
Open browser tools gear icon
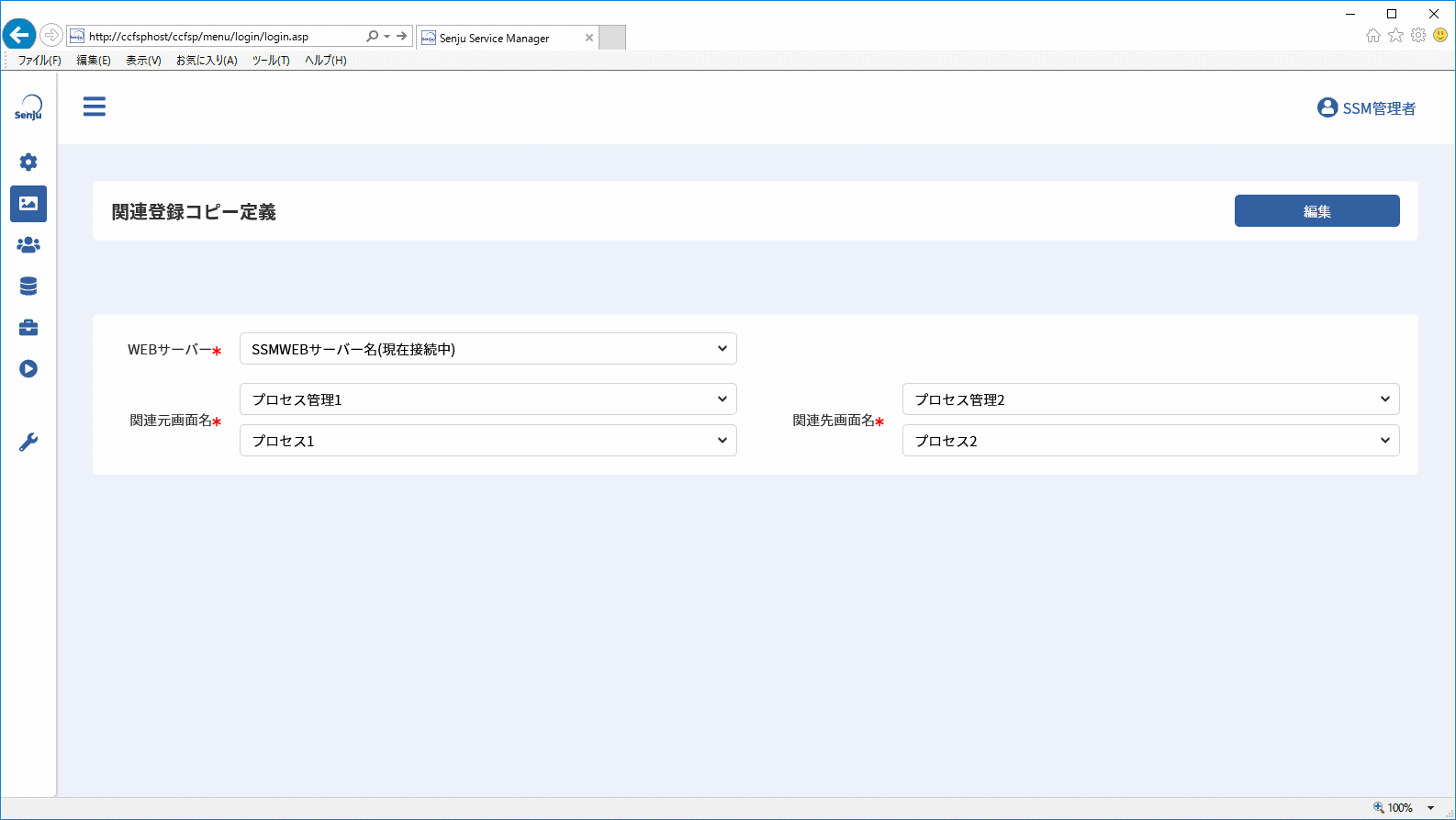click(x=1418, y=36)
